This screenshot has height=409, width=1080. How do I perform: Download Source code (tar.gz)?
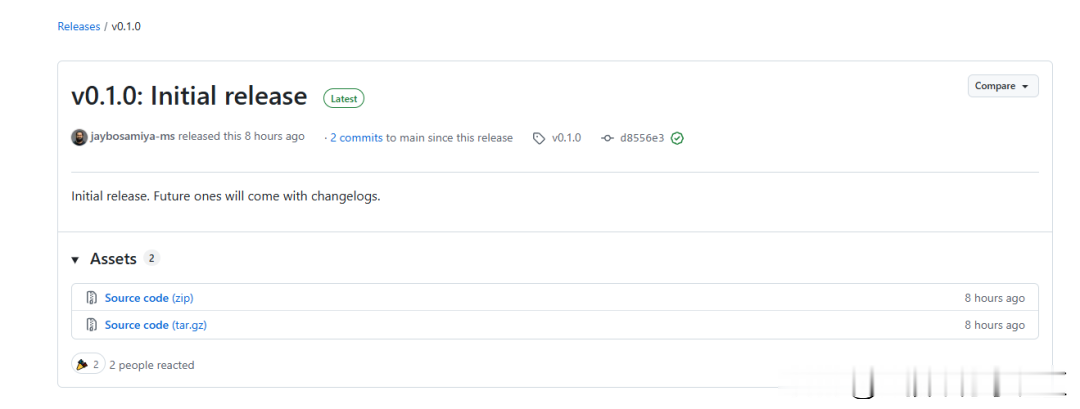click(x=156, y=325)
